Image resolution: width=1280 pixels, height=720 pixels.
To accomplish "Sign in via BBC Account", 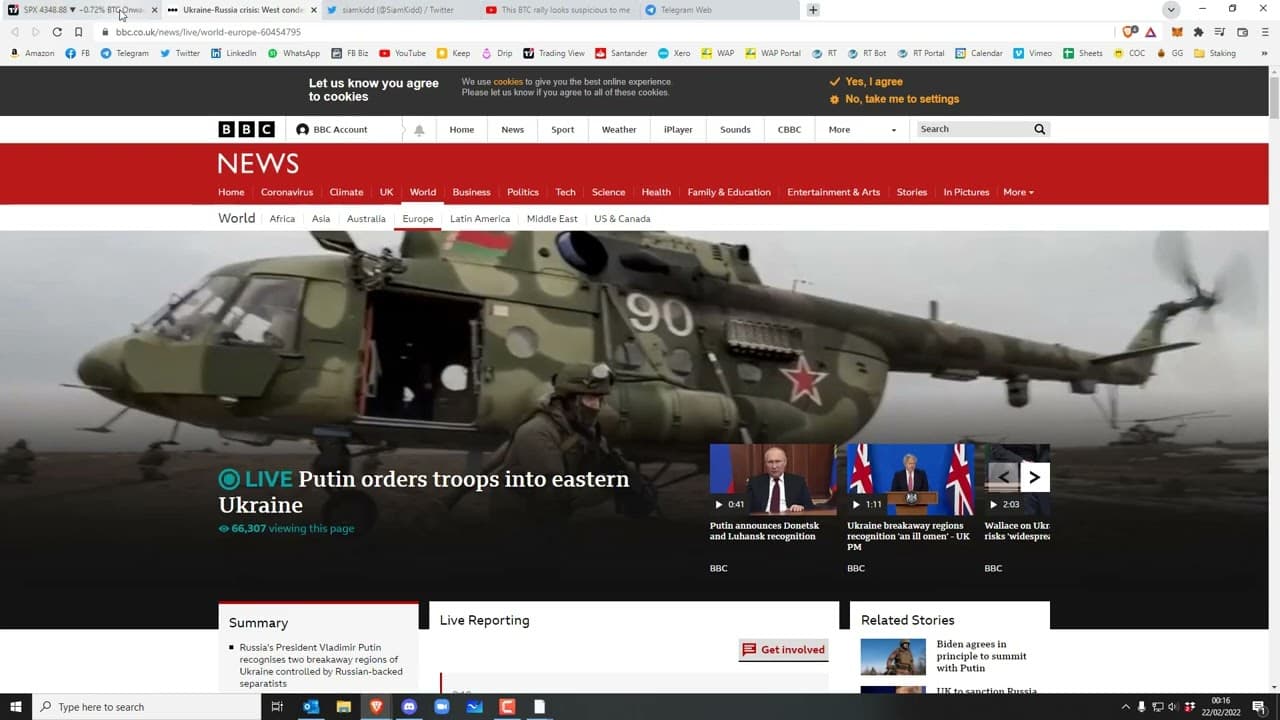I will point(332,130).
